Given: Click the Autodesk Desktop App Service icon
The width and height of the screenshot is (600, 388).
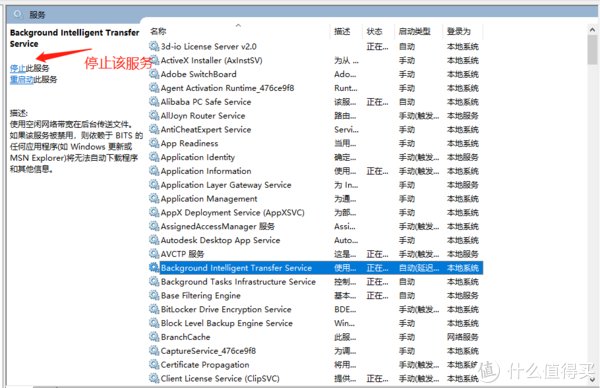Looking at the screenshot, I should coord(154,240).
